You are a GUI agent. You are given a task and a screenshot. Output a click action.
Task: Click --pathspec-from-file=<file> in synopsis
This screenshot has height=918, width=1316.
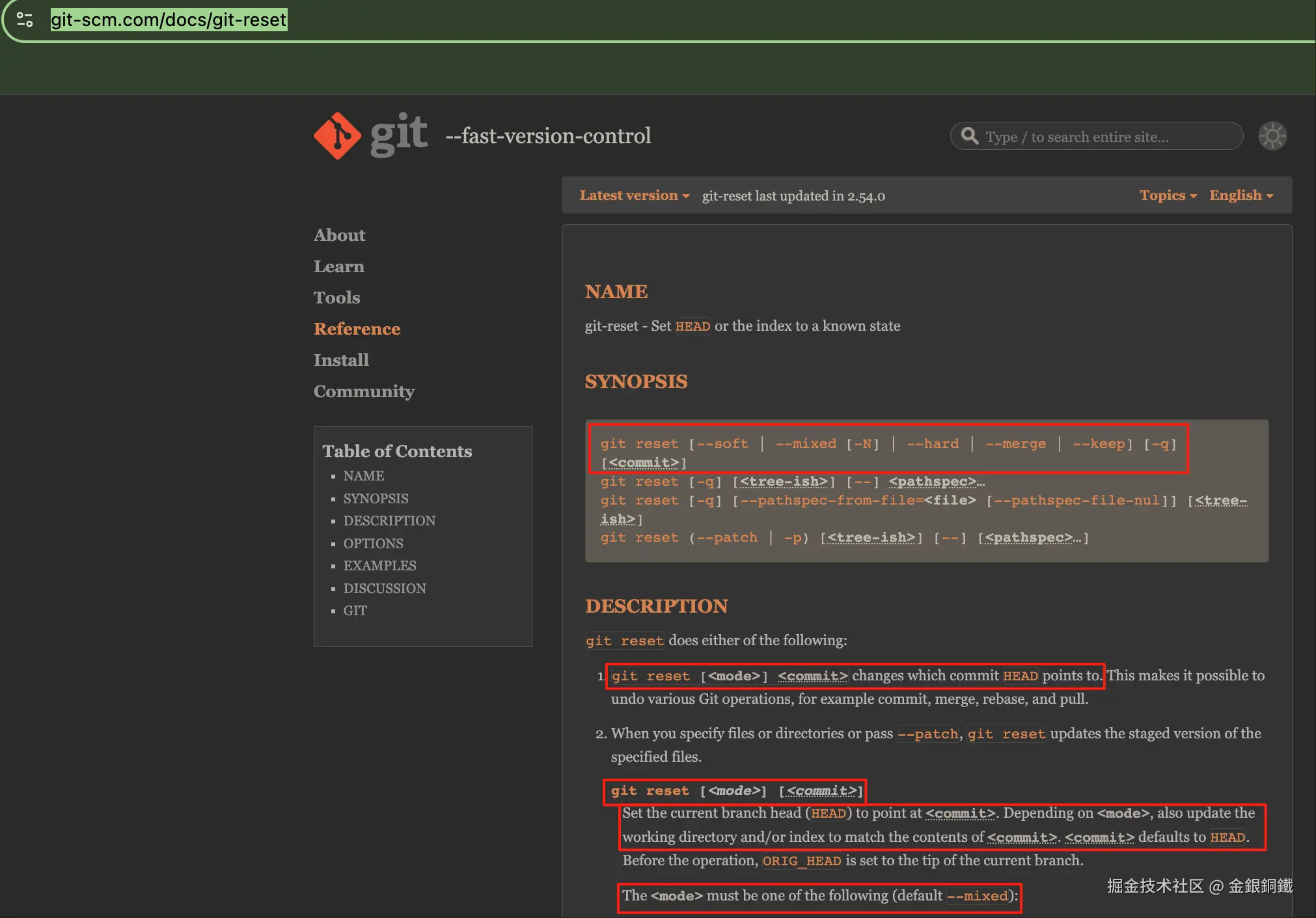(x=858, y=501)
